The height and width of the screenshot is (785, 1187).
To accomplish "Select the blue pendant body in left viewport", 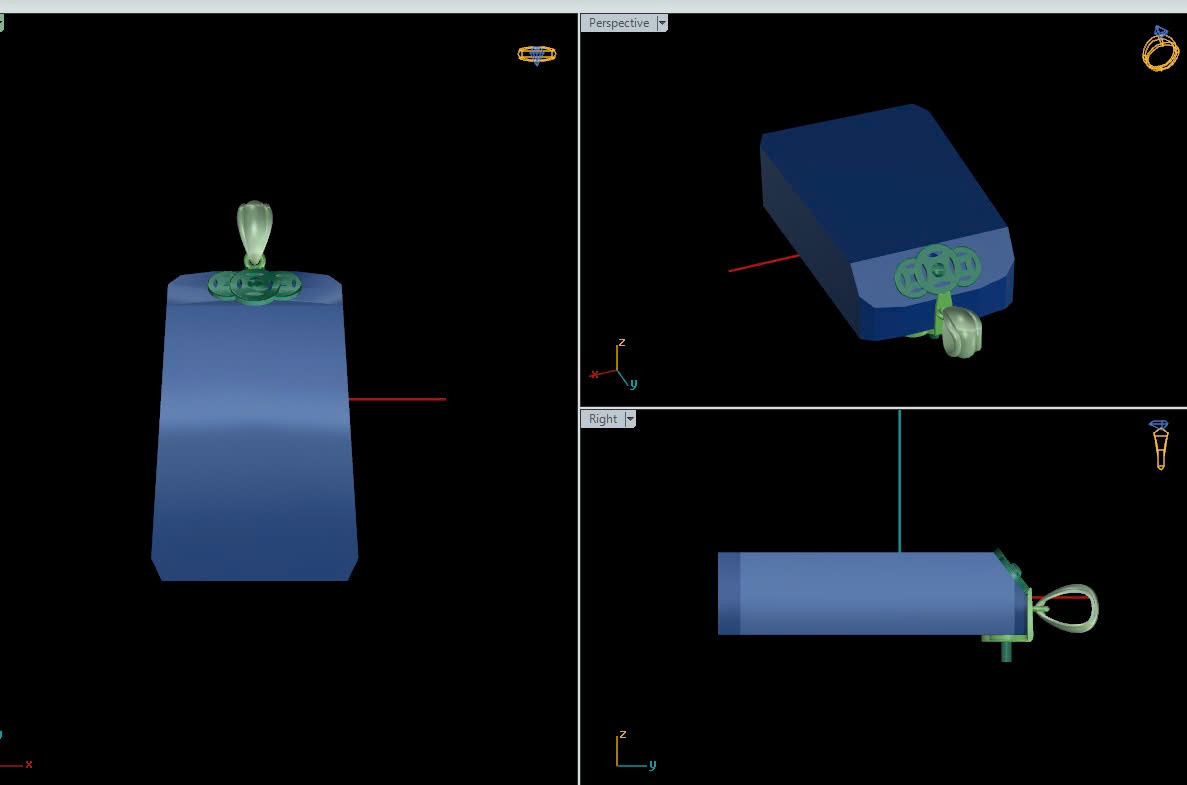I will (255, 450).
